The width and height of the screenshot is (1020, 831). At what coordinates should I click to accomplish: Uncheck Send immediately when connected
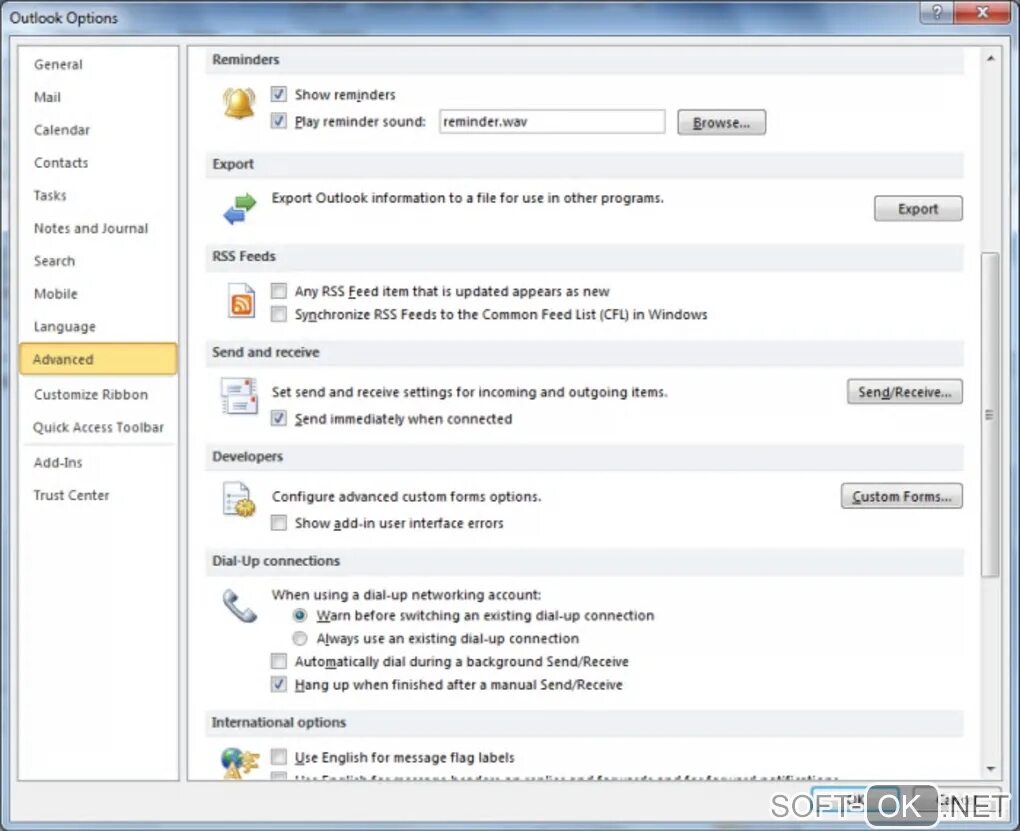(x=278, y=418)
